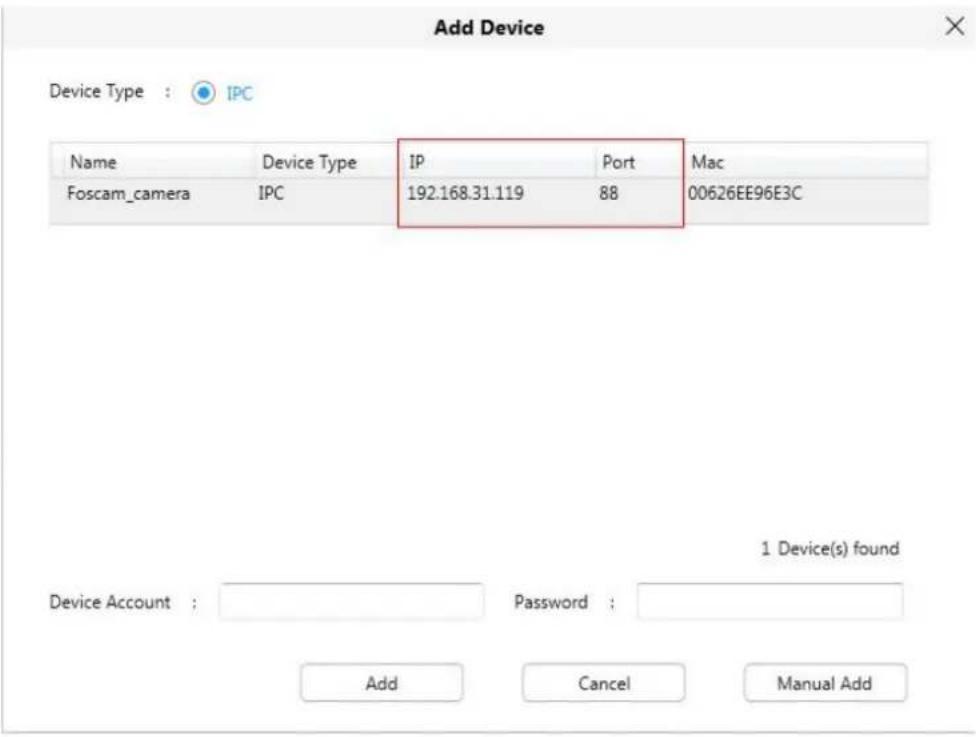Click the Mac column header

point(707,162)
